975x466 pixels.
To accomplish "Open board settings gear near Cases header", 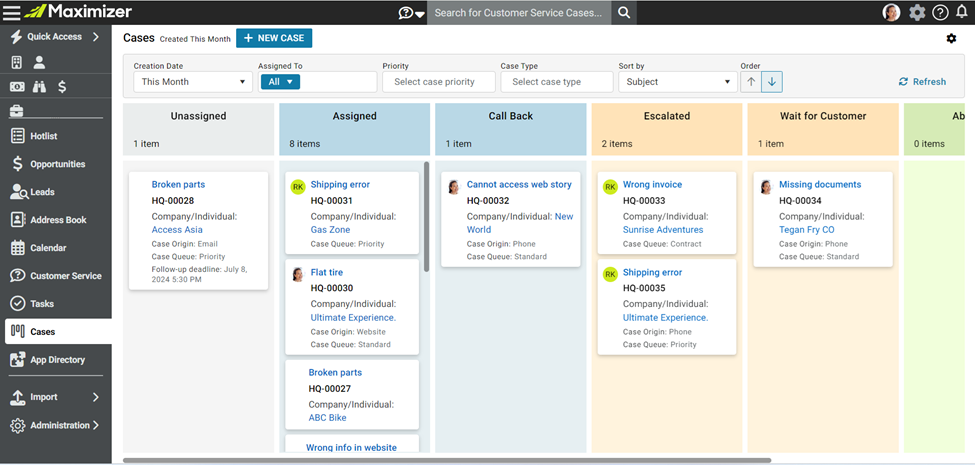I will tap(951, 39).
